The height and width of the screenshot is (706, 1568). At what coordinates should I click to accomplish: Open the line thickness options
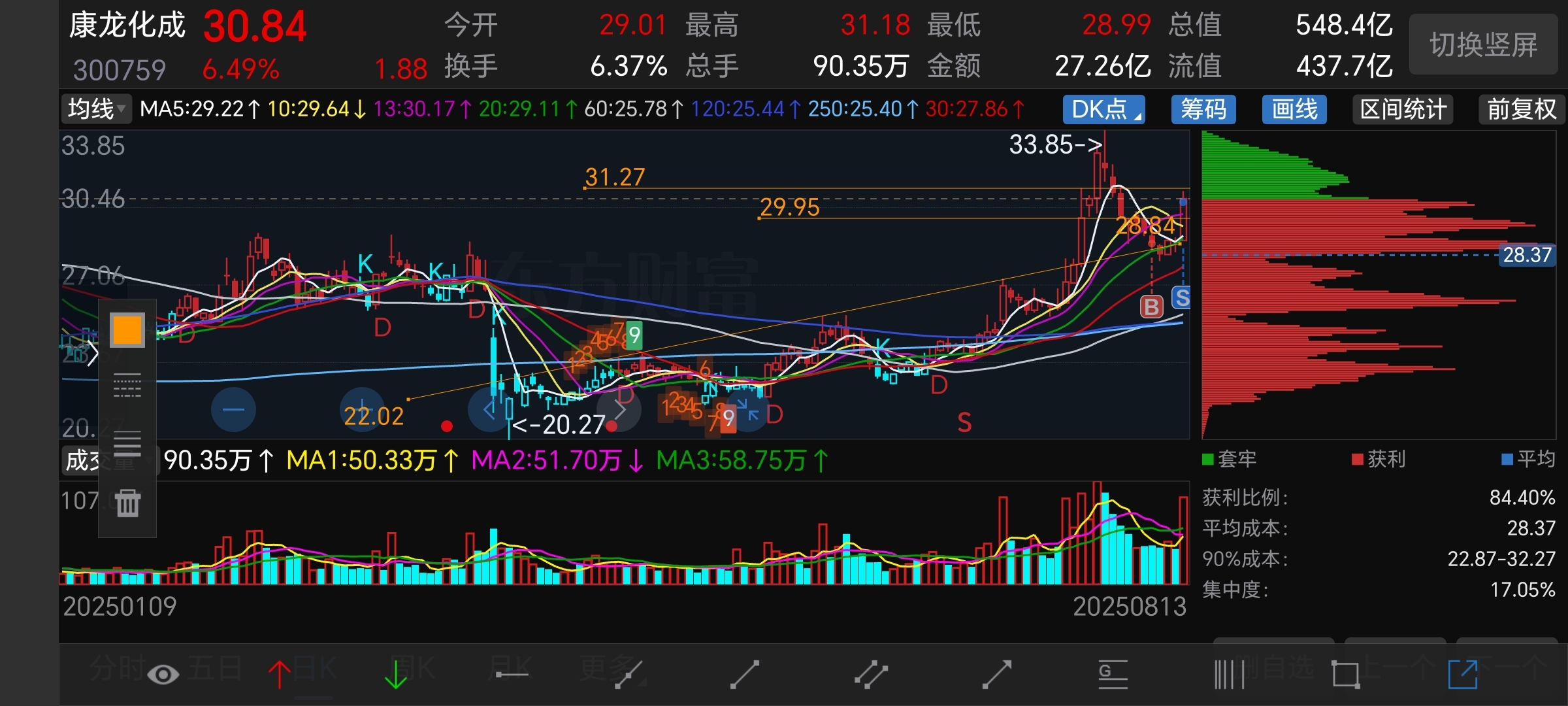127,444
